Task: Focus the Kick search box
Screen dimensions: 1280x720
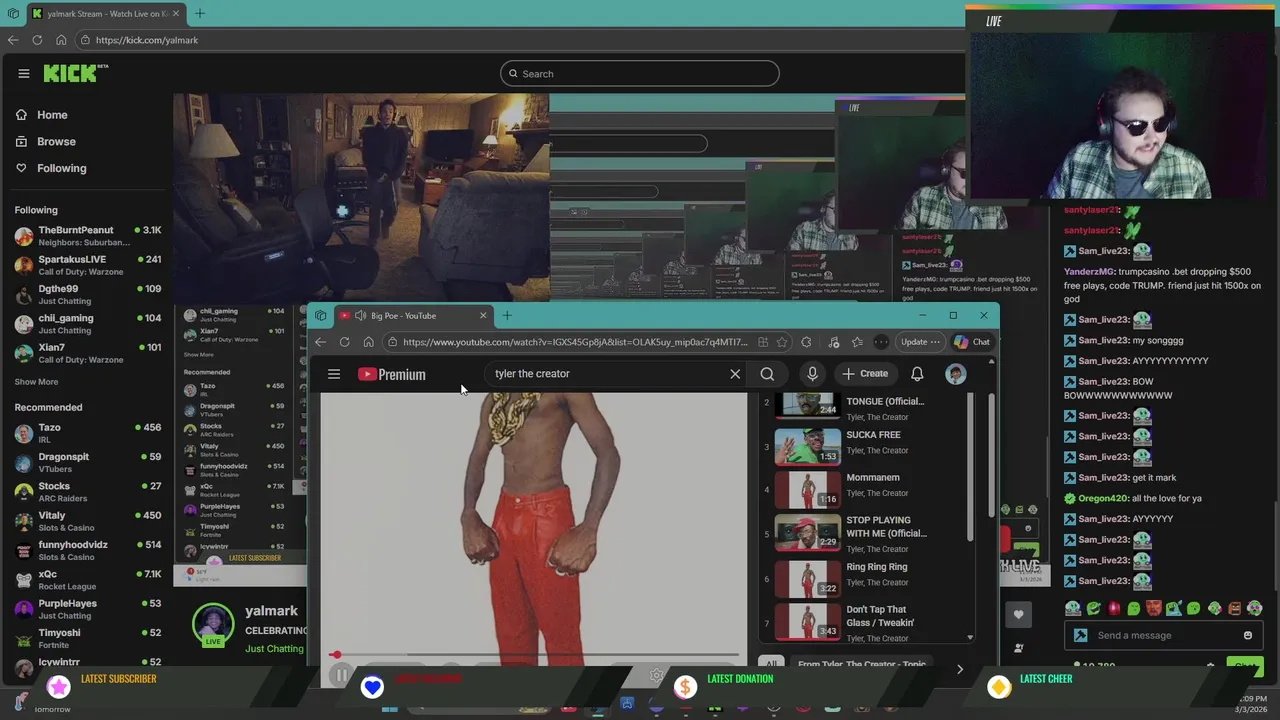Action: click(x=640, y=73)
